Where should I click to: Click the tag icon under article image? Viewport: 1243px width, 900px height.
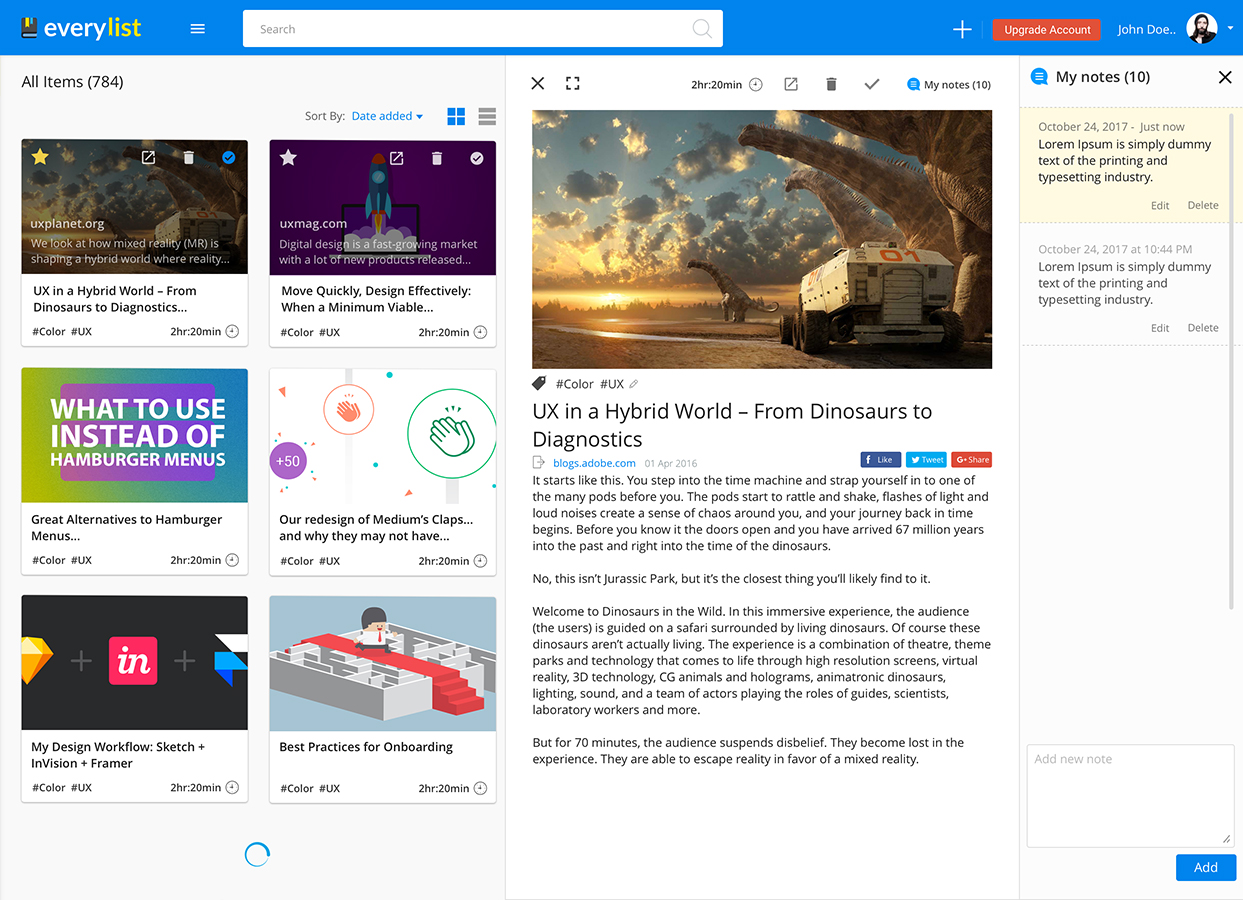[x=539, y=383]
